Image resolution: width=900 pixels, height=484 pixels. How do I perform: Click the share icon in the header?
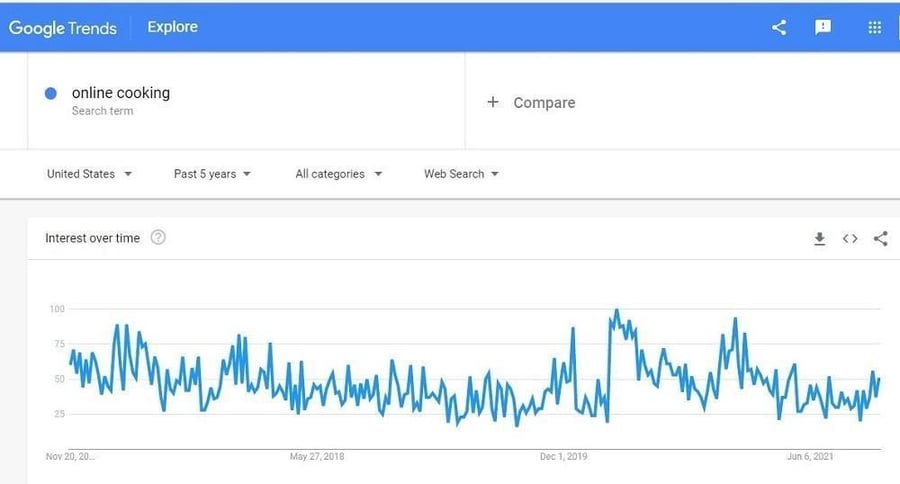[779, 27]
